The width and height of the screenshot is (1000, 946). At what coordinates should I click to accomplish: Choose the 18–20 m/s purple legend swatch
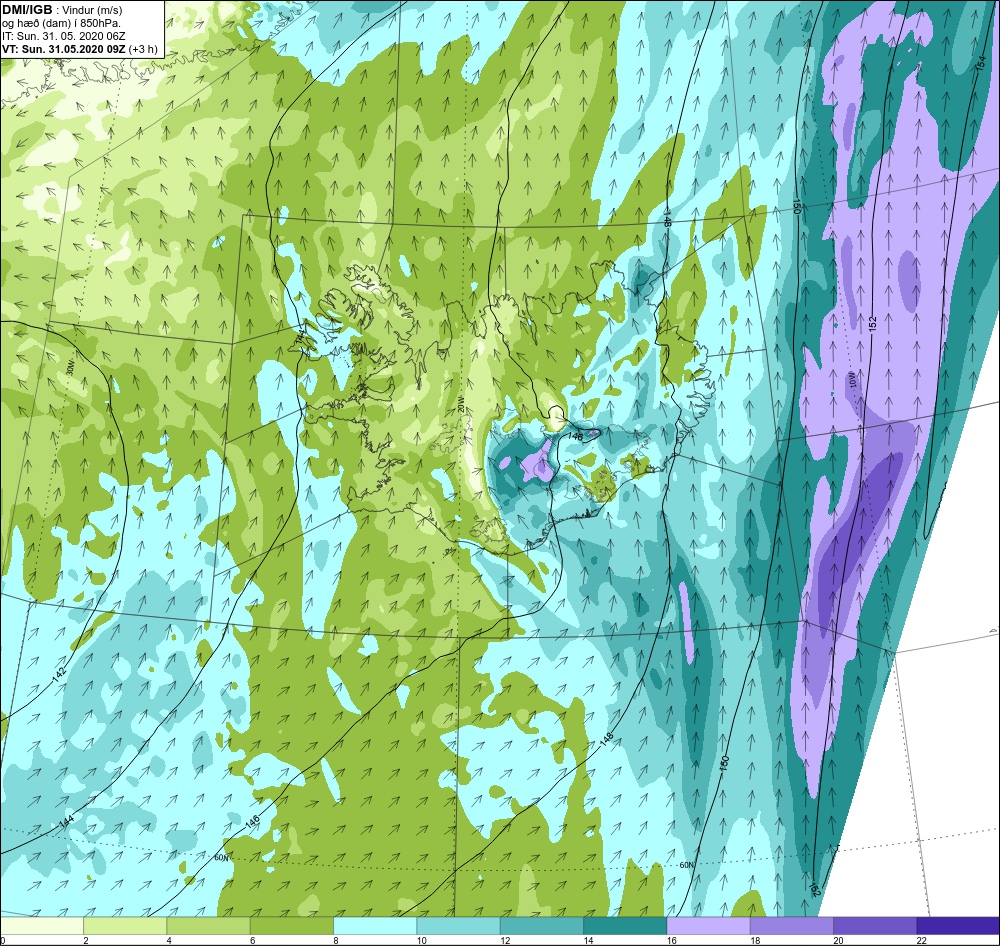coord(791,925)
